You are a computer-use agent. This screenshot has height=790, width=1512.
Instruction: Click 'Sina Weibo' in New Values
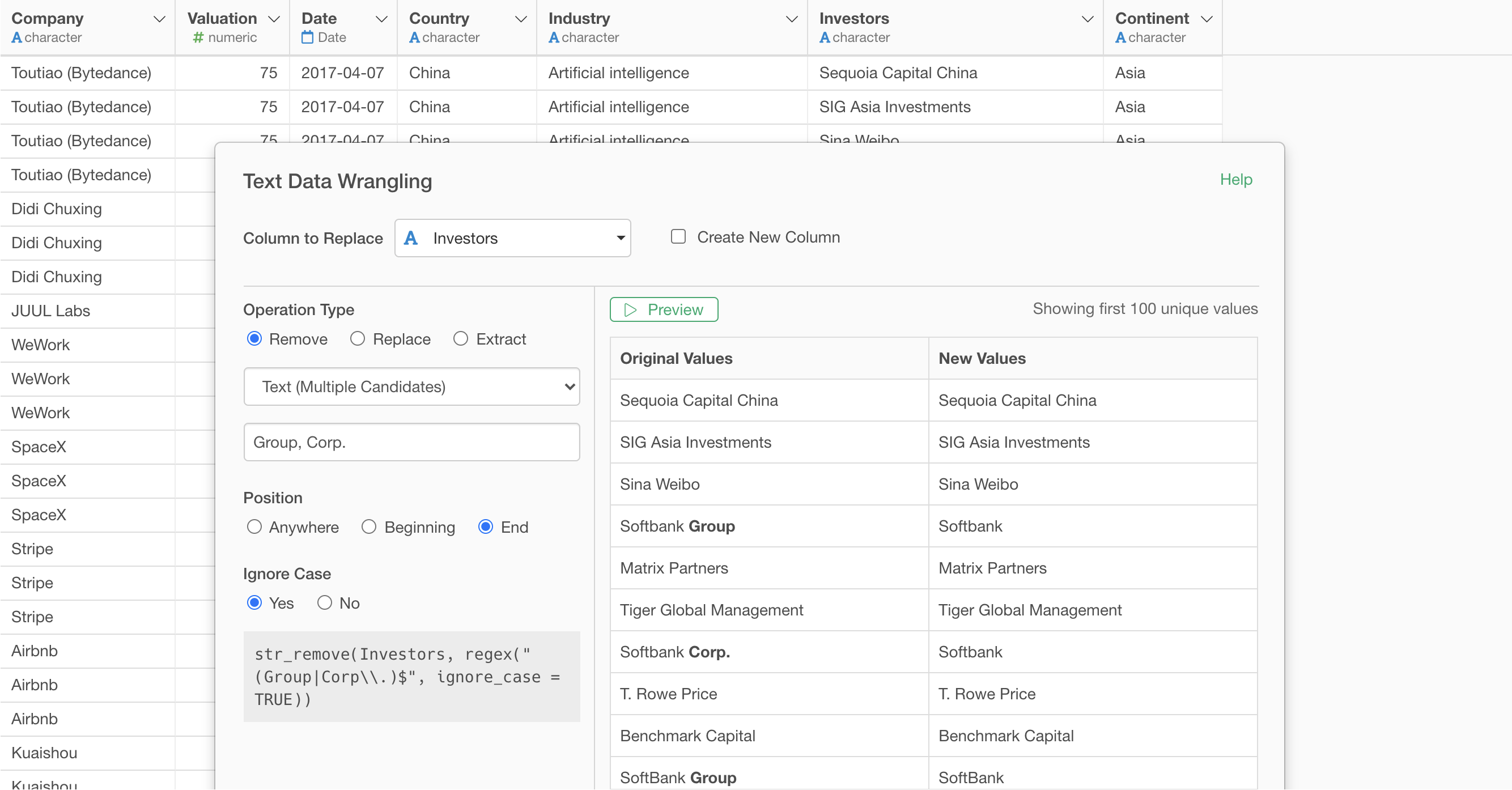coord(978,484)
